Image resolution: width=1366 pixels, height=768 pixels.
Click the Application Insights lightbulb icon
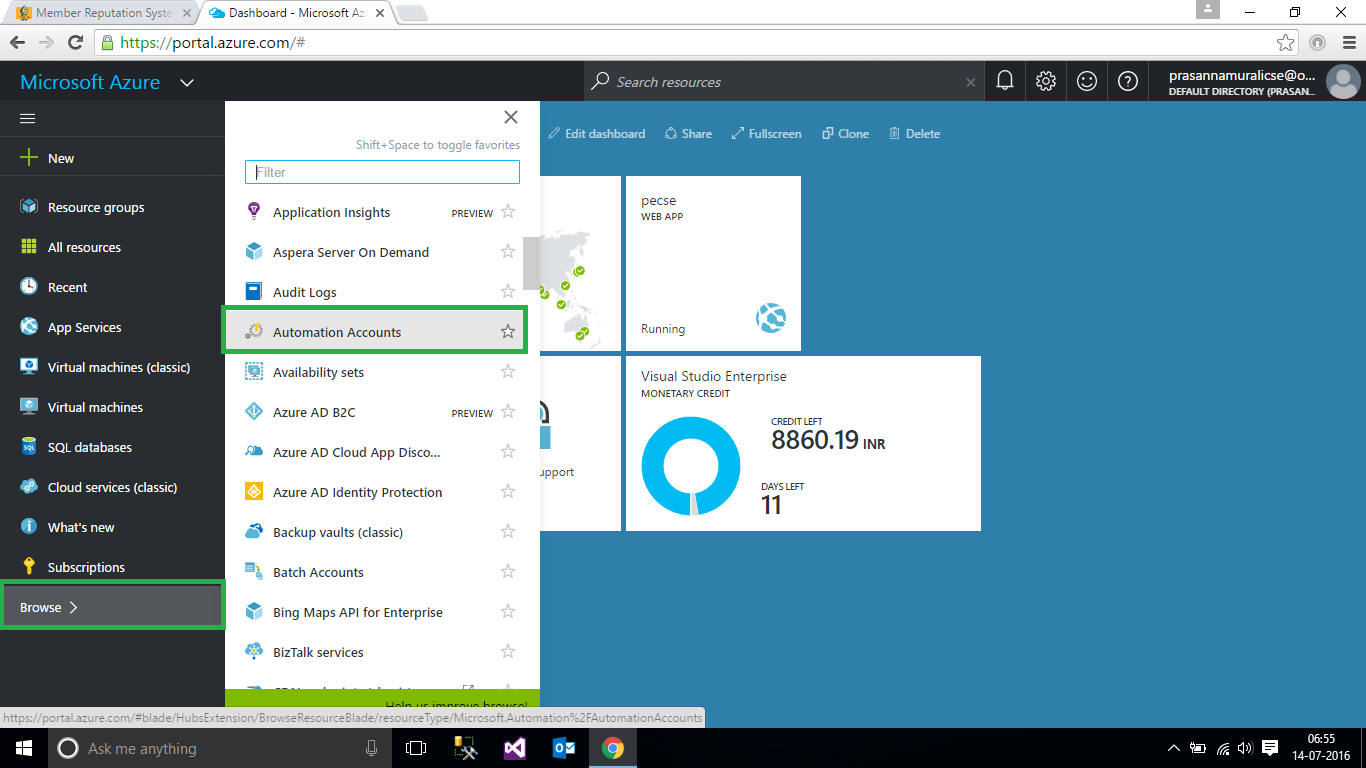pyautogui.click(x=254, y=212)
